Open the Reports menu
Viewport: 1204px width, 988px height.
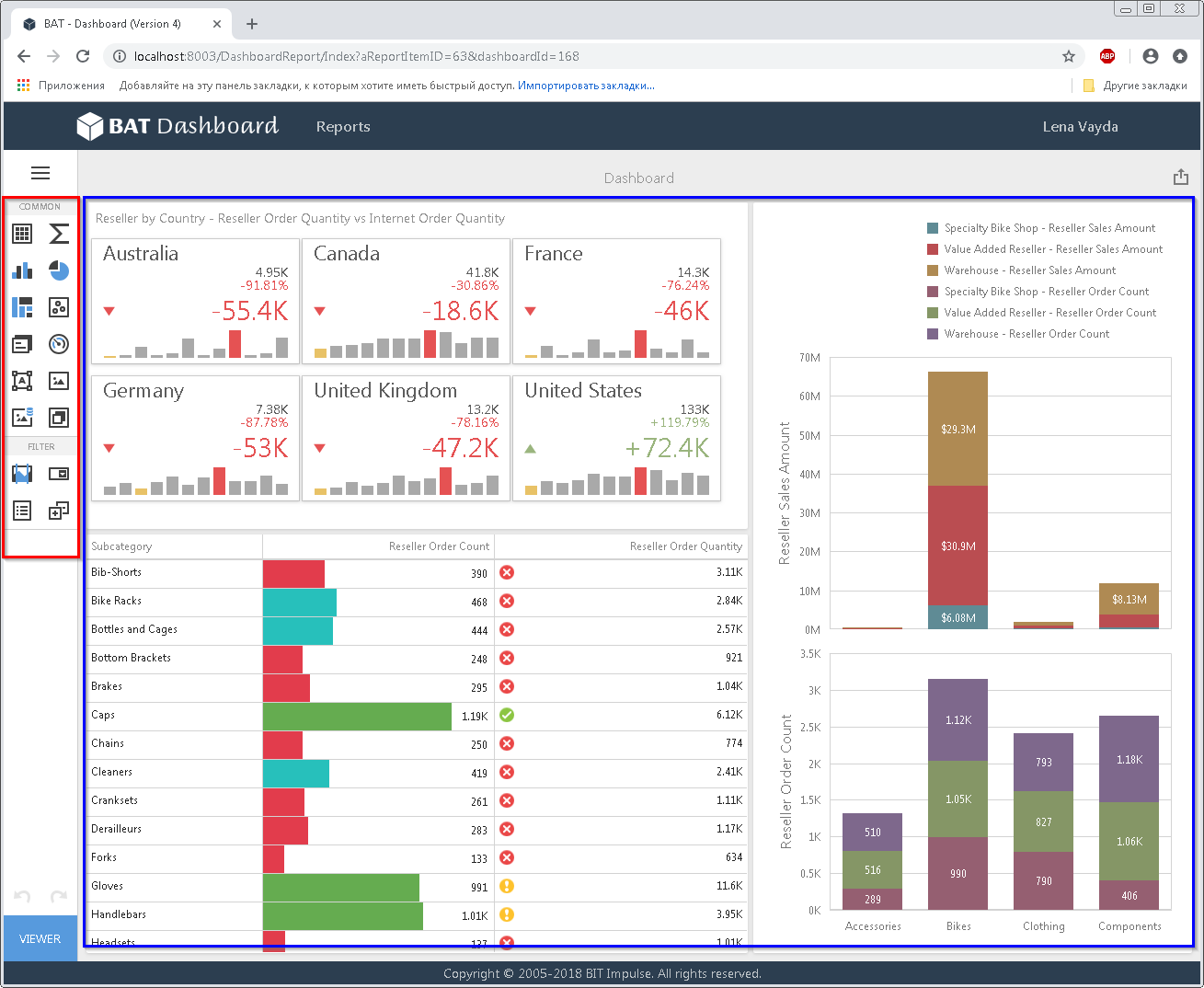343,127
